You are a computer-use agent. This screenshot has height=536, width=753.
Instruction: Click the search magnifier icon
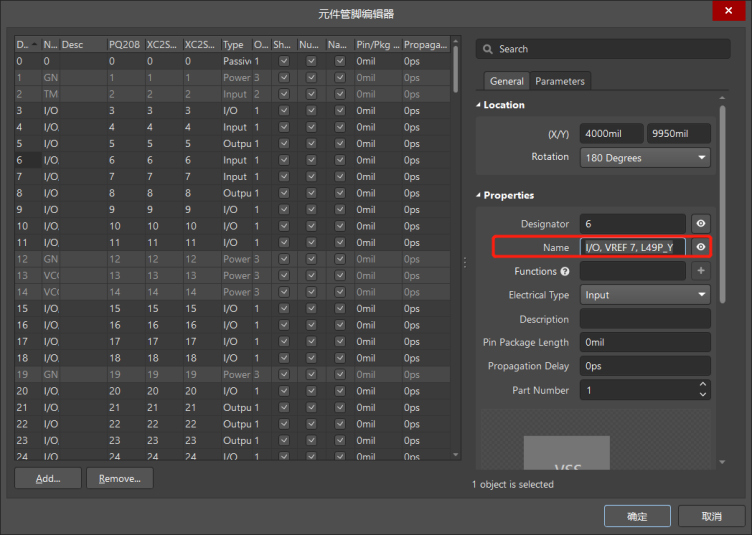point(487,49)
